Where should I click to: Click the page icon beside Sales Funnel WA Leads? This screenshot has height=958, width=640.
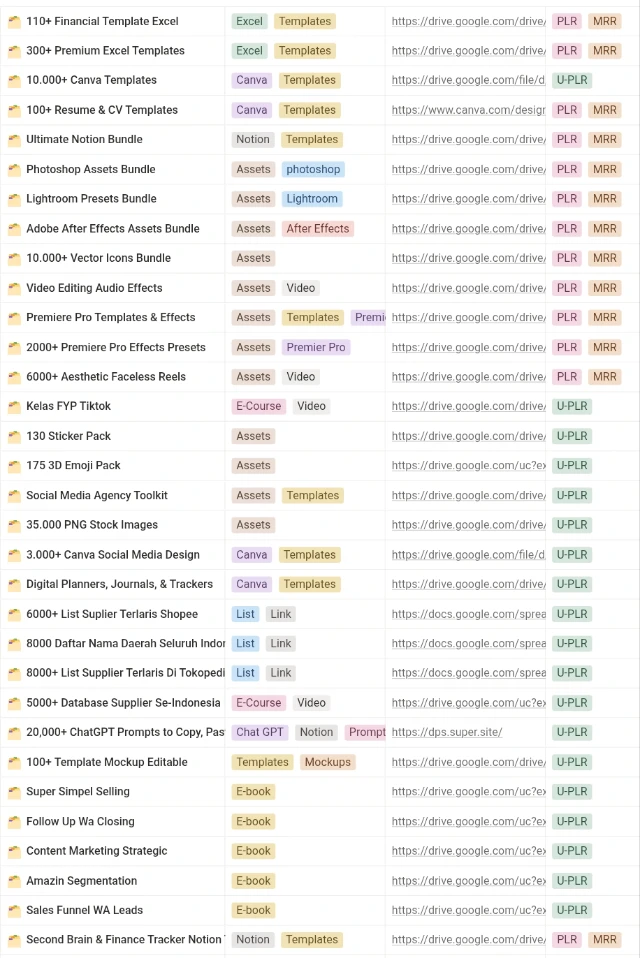point(14,910)
